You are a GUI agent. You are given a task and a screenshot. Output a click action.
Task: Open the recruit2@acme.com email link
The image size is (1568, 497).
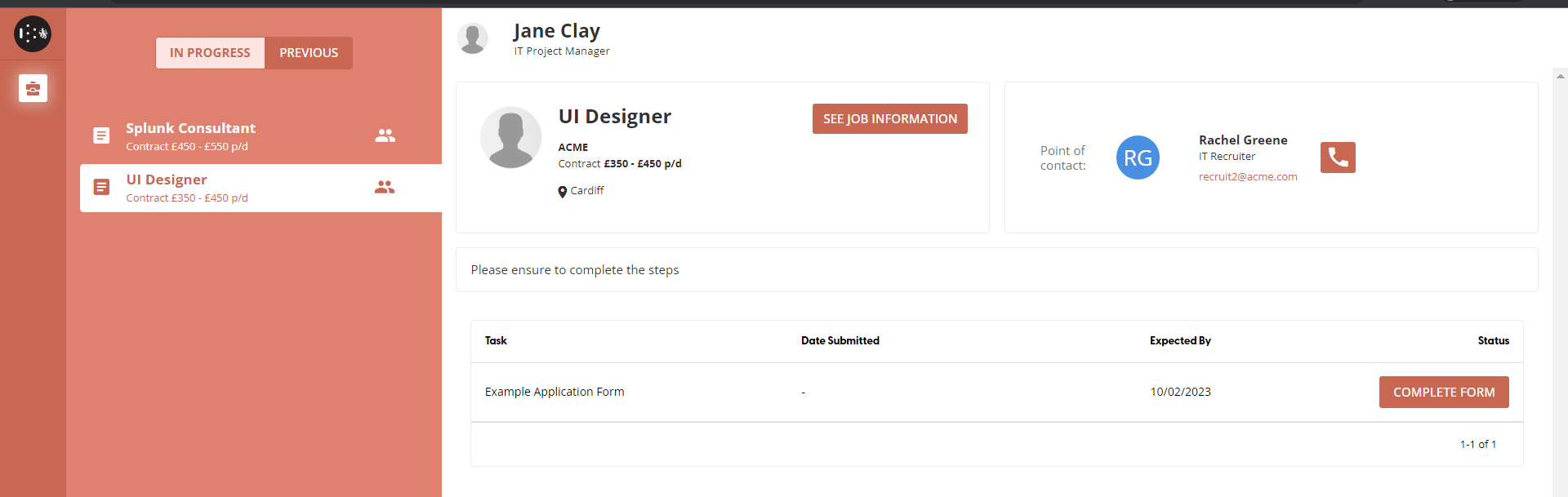pos(1247,177)
